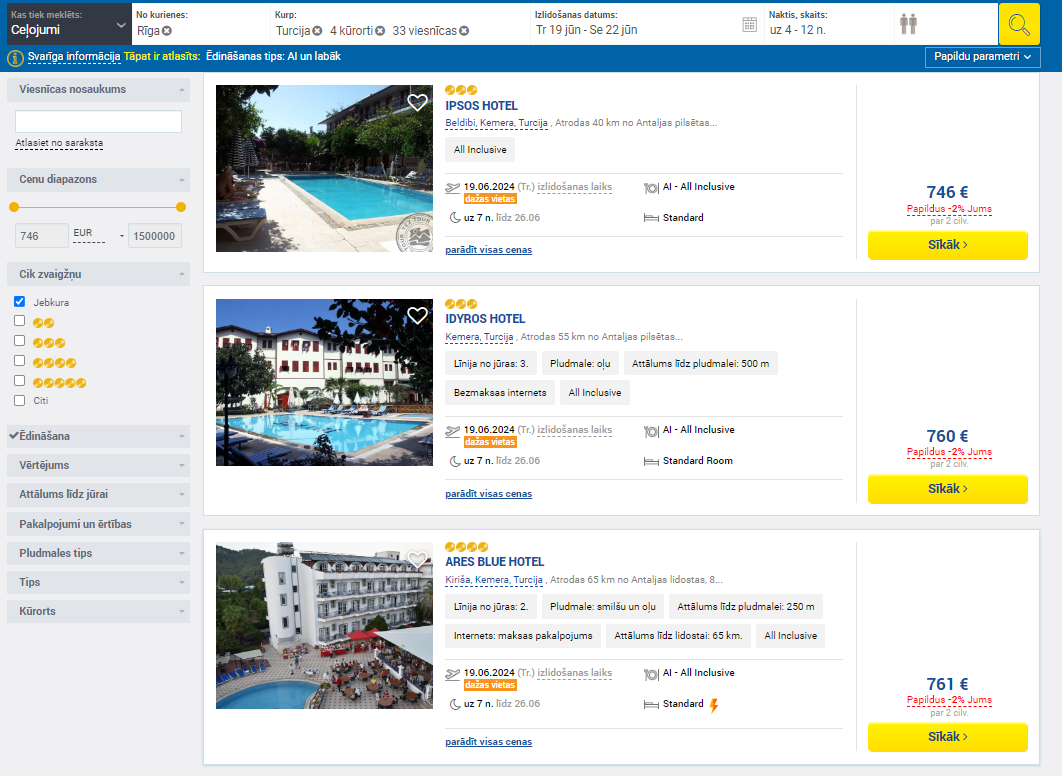Viewport: 1062px width, 776px height.
Task: Expand Papildu parametri dropdown
Action: [983, 57]
